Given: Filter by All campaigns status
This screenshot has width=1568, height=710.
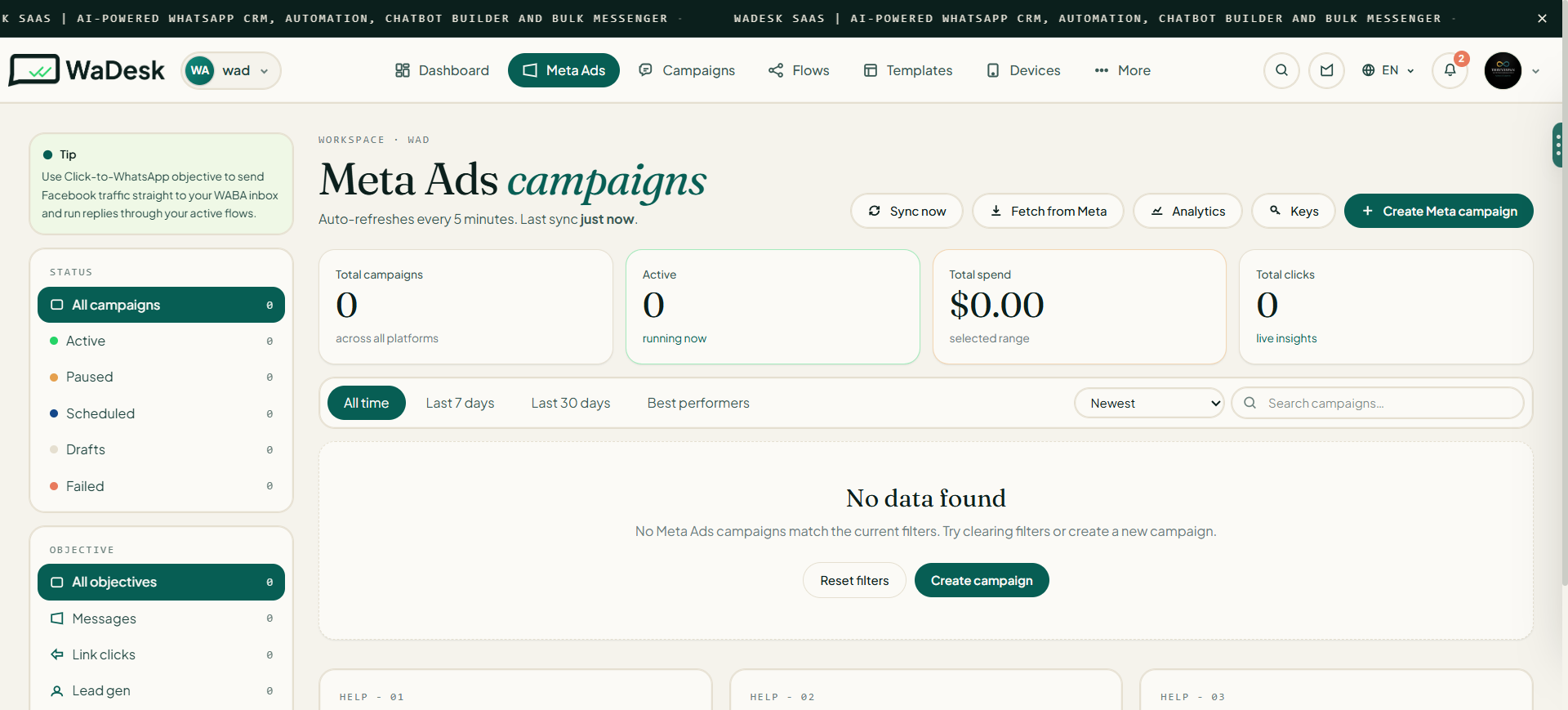Looking at the screenshot, I should pos(161,305).
